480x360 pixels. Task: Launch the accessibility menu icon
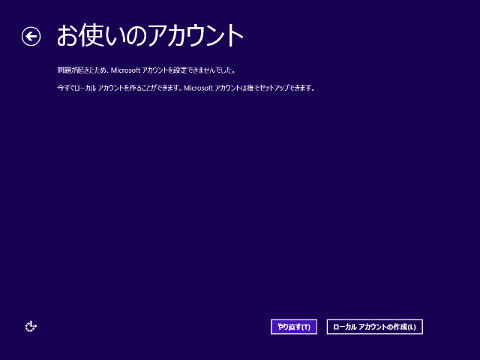tap(31, 326)
